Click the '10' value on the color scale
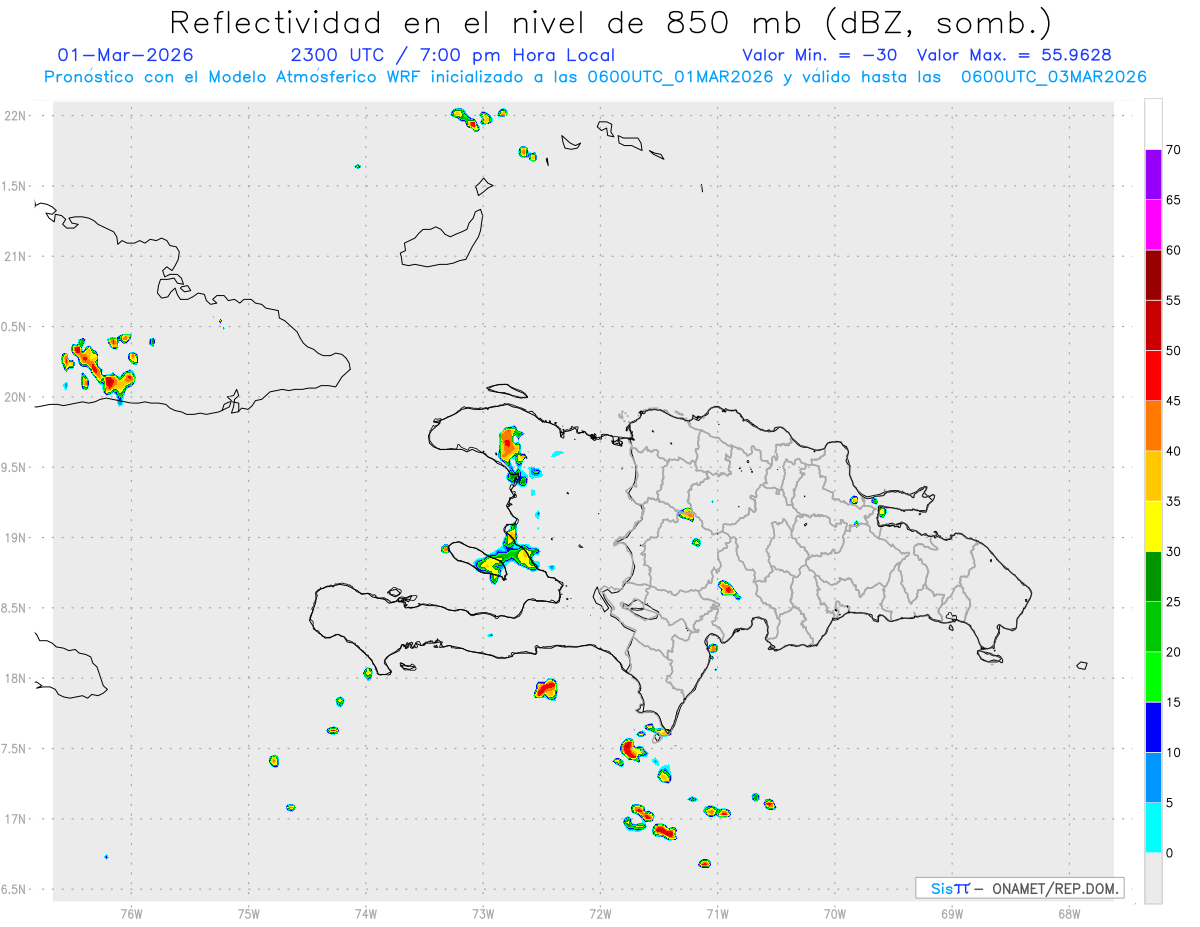 1174,752
